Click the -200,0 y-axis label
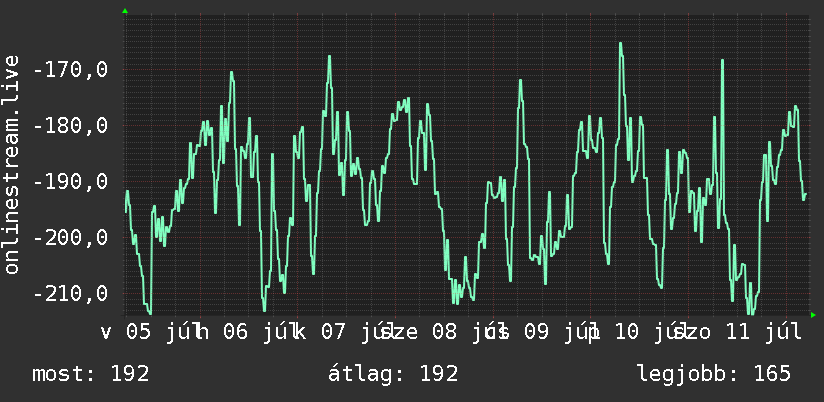The image size is (824, 402). [70, 238]
